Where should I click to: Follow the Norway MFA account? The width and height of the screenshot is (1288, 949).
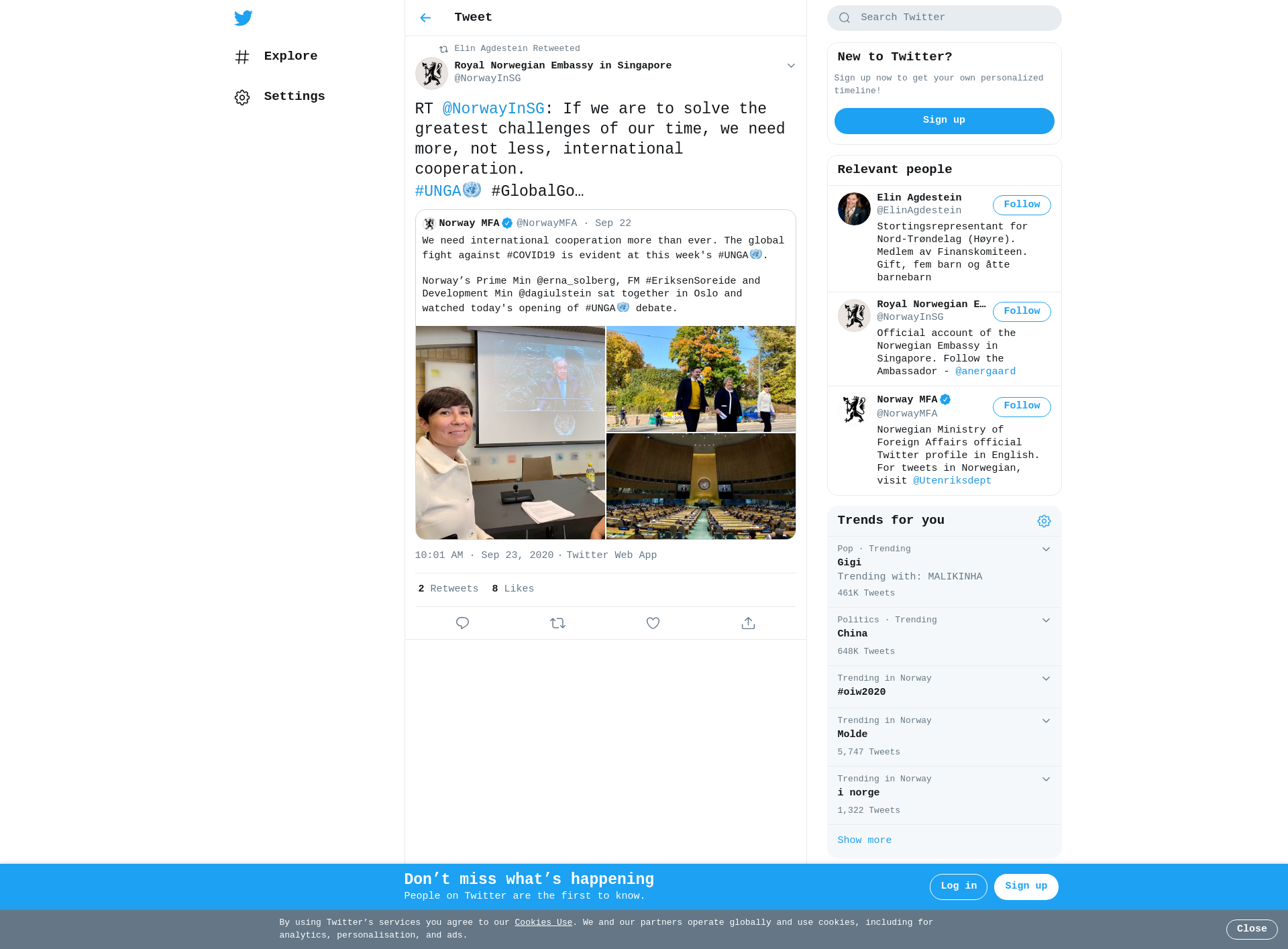click(1022, 406)
